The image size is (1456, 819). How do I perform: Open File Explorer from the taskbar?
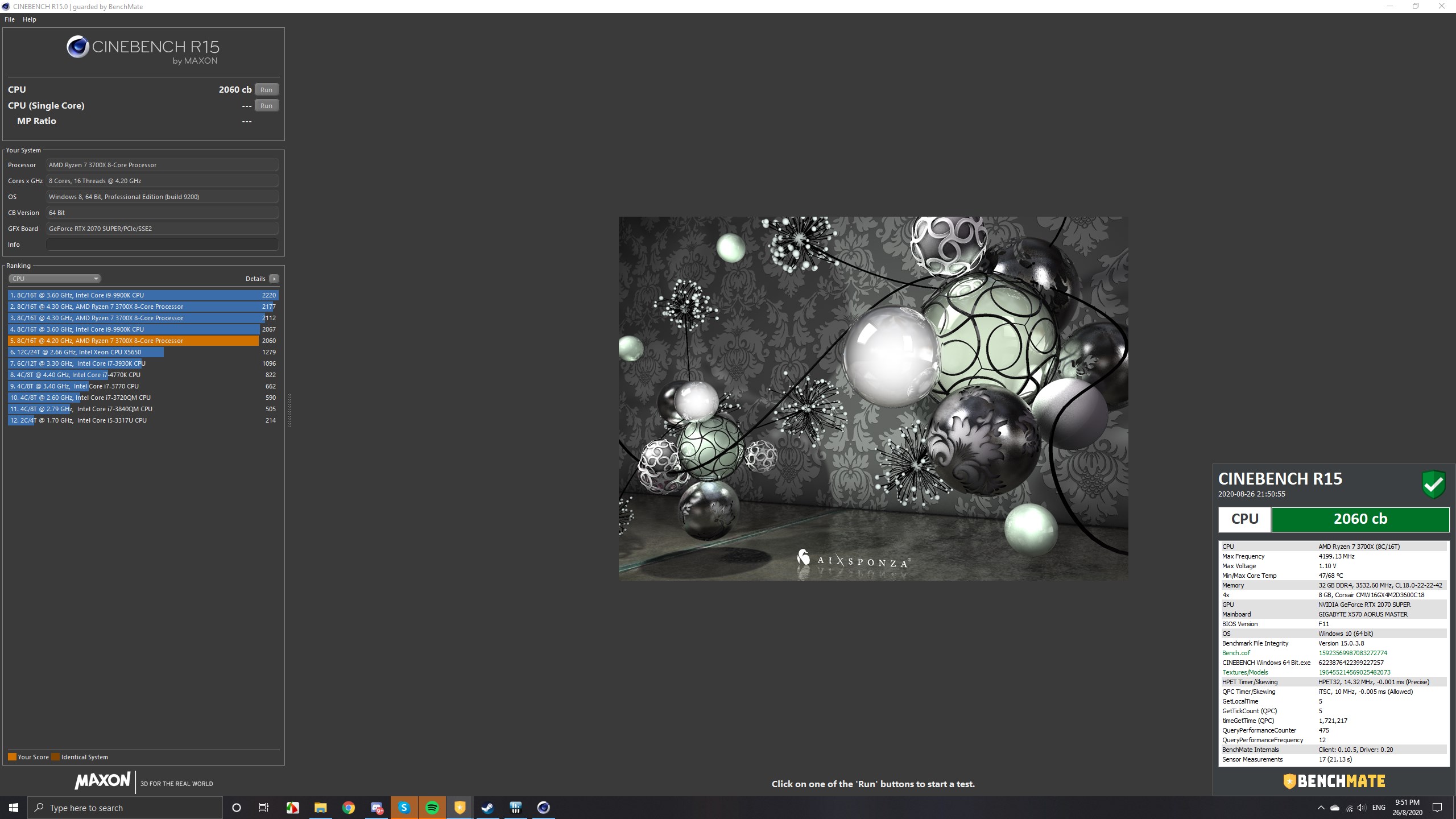320,808
